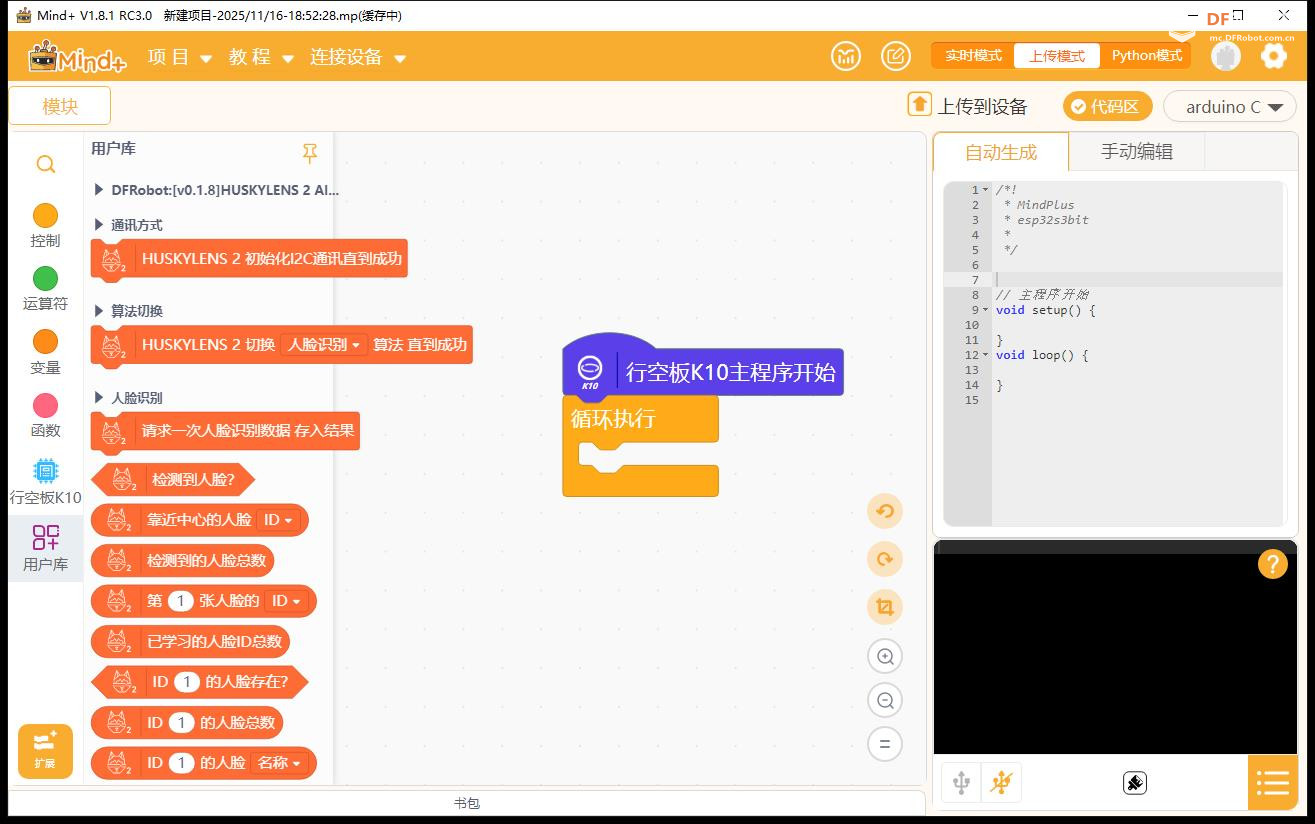The height and width of the screenshot is (824, 1315).
Task: Open the arduino C language dropdown
Action: coord(1230,106)
